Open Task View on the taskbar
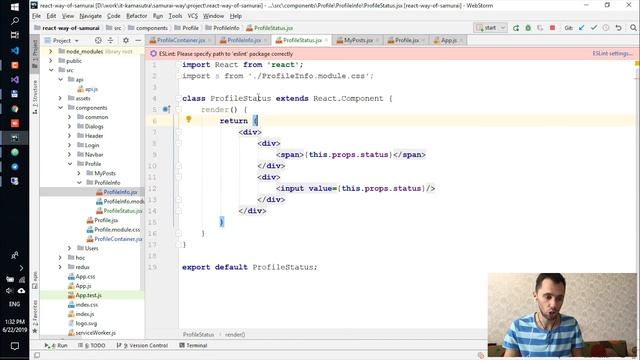 15,35
